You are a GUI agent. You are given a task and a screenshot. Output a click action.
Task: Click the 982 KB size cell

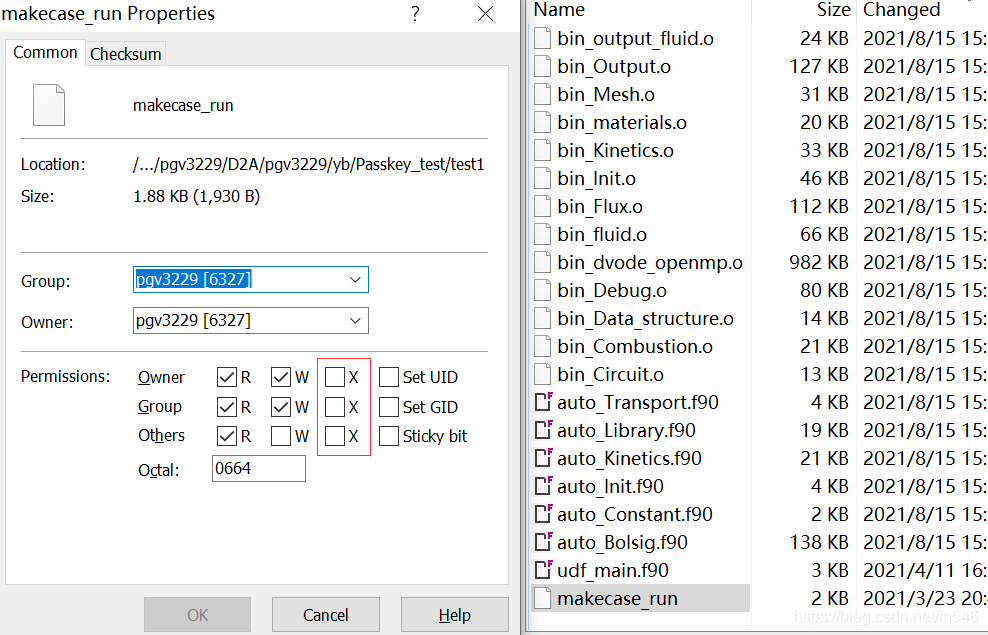(819, 262)
